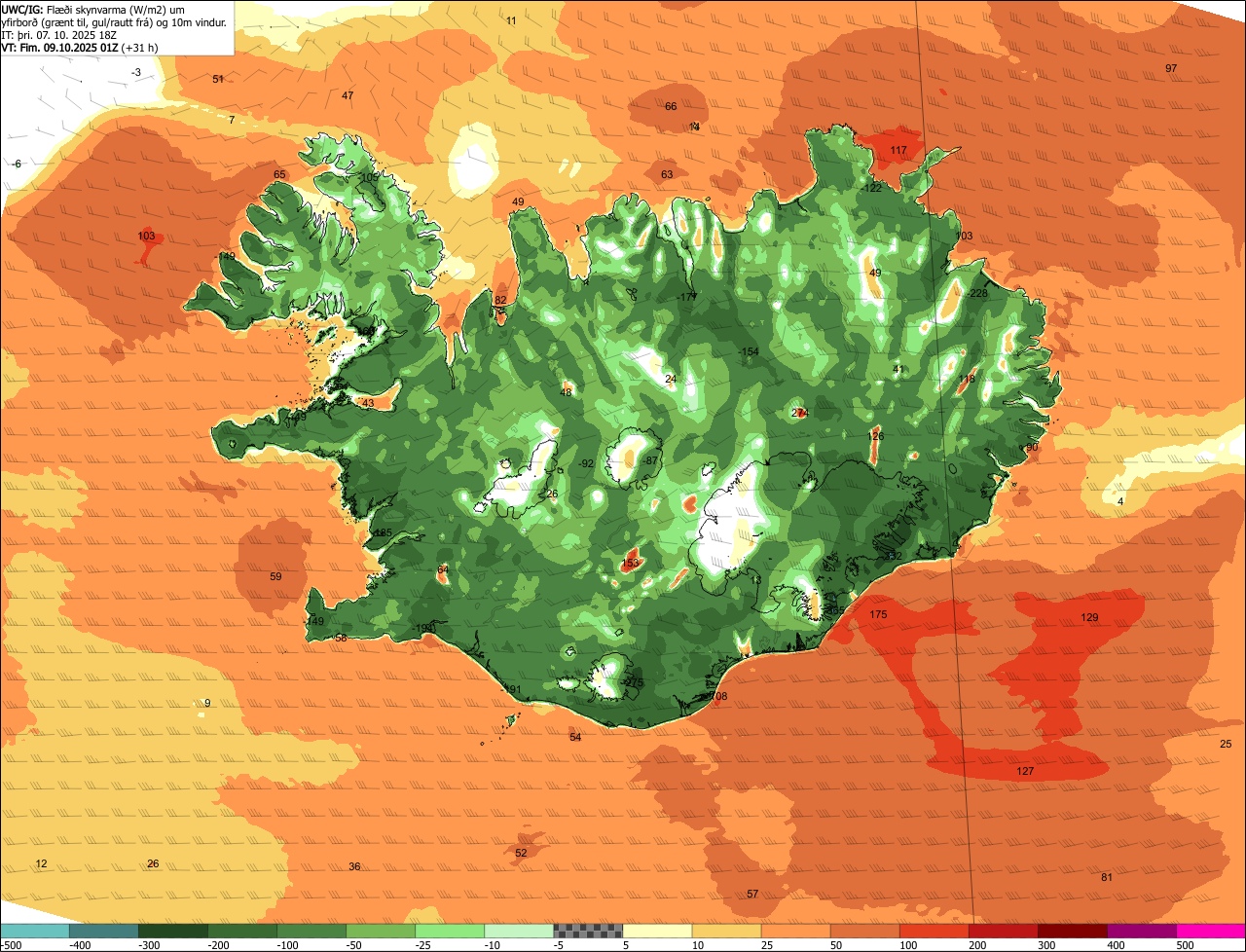Screen dimensions: 1246x952
Task: Click the map value 52
Action: (521, 854)
